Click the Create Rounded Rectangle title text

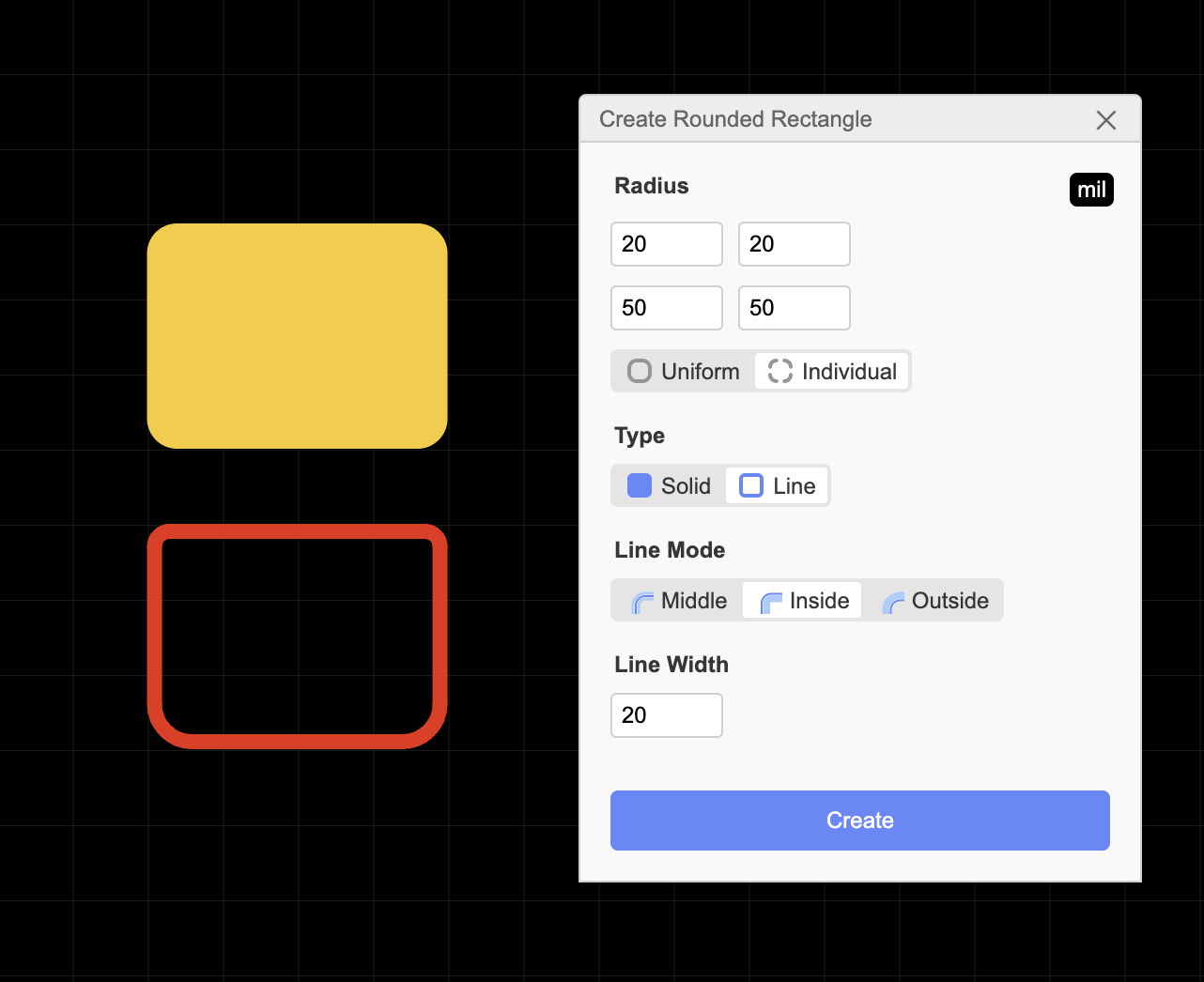(735, 119)
